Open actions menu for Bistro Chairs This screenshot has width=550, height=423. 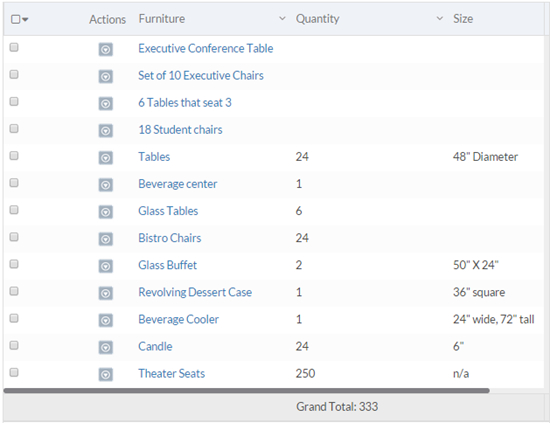tap(106, 239)
